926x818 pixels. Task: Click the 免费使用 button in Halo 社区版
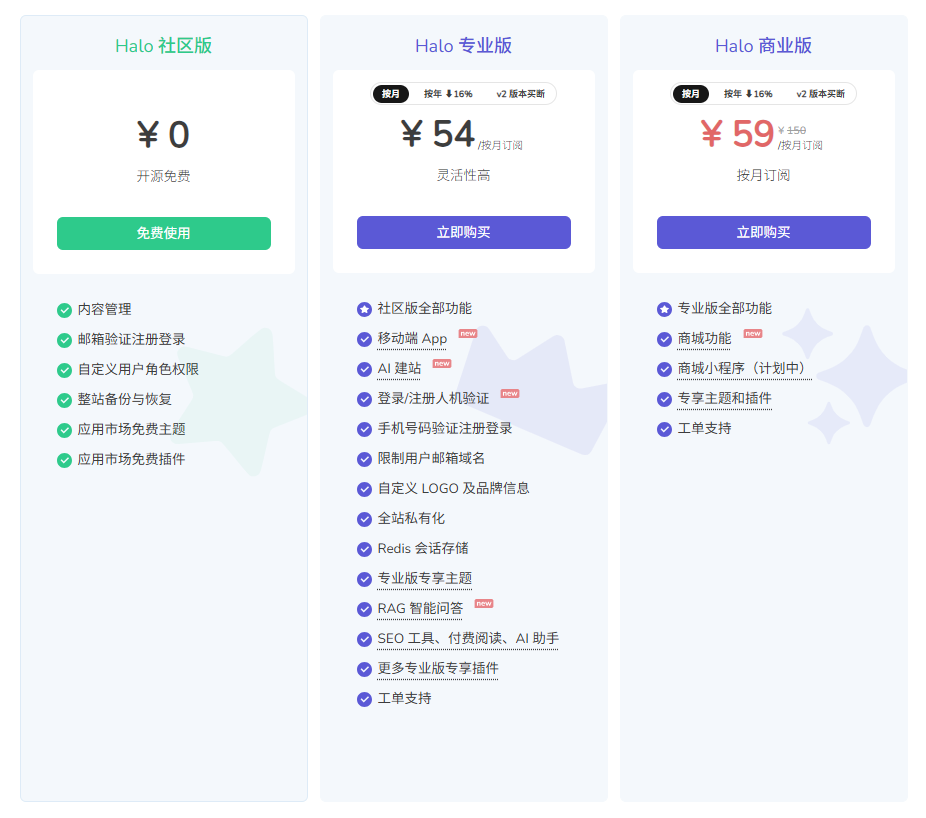pyautogui.click(x=164, y=233)
